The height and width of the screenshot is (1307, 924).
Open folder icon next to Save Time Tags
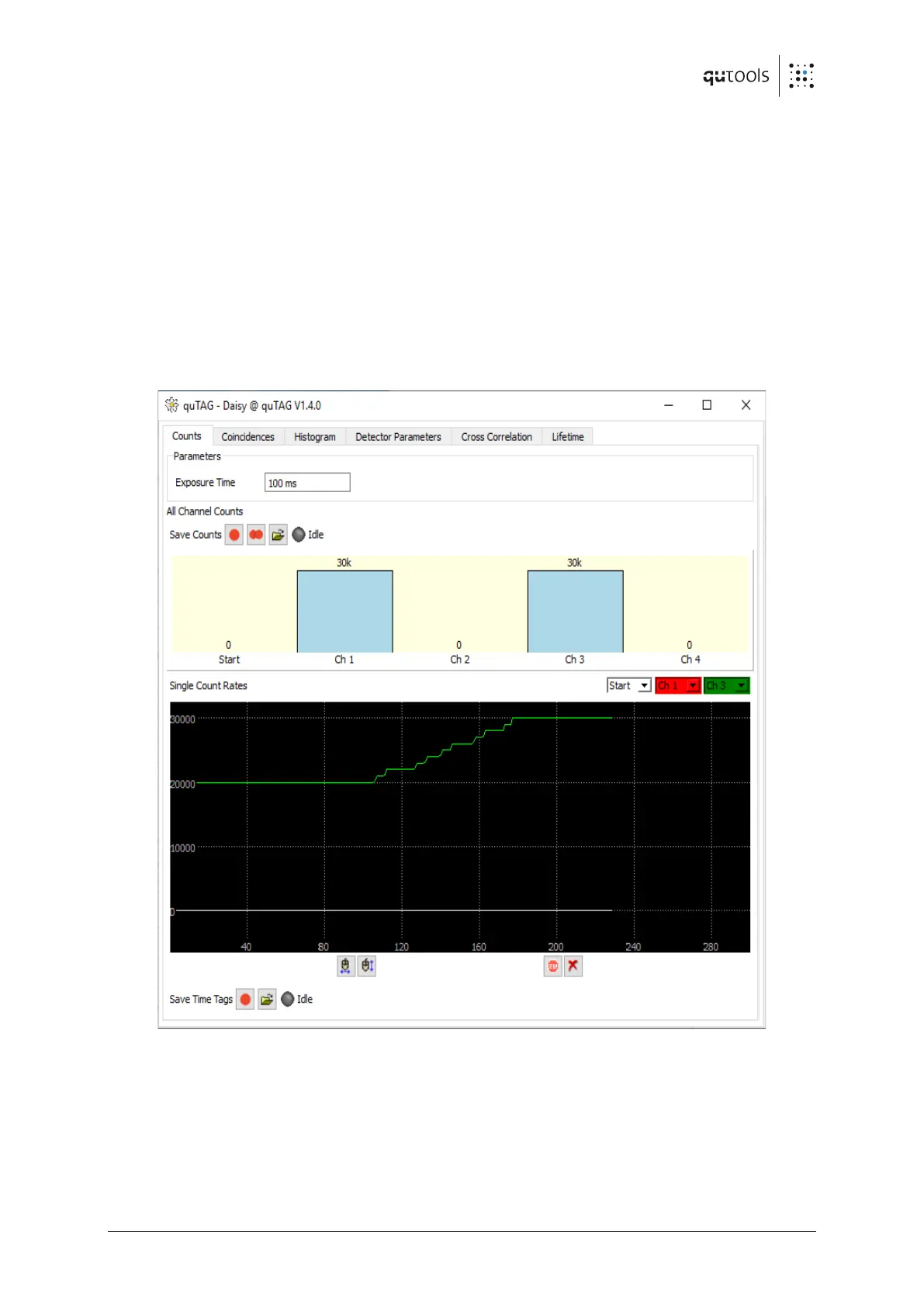pos(267,1000)
